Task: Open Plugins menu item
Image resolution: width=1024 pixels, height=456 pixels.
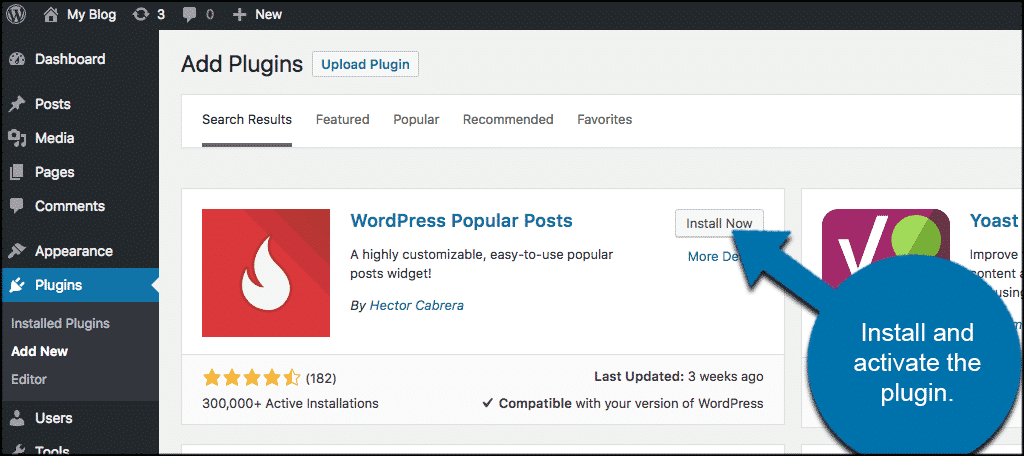Action: 79,285
